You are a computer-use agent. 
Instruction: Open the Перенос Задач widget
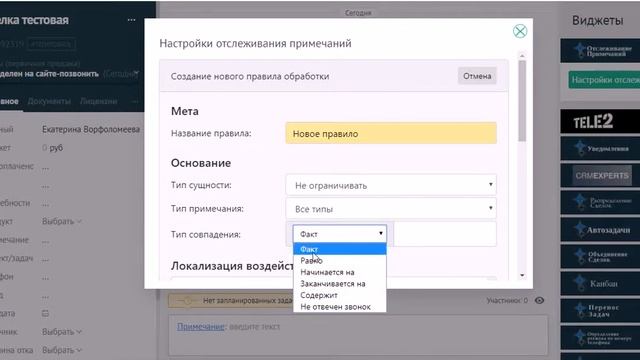(x=600, y=310)
